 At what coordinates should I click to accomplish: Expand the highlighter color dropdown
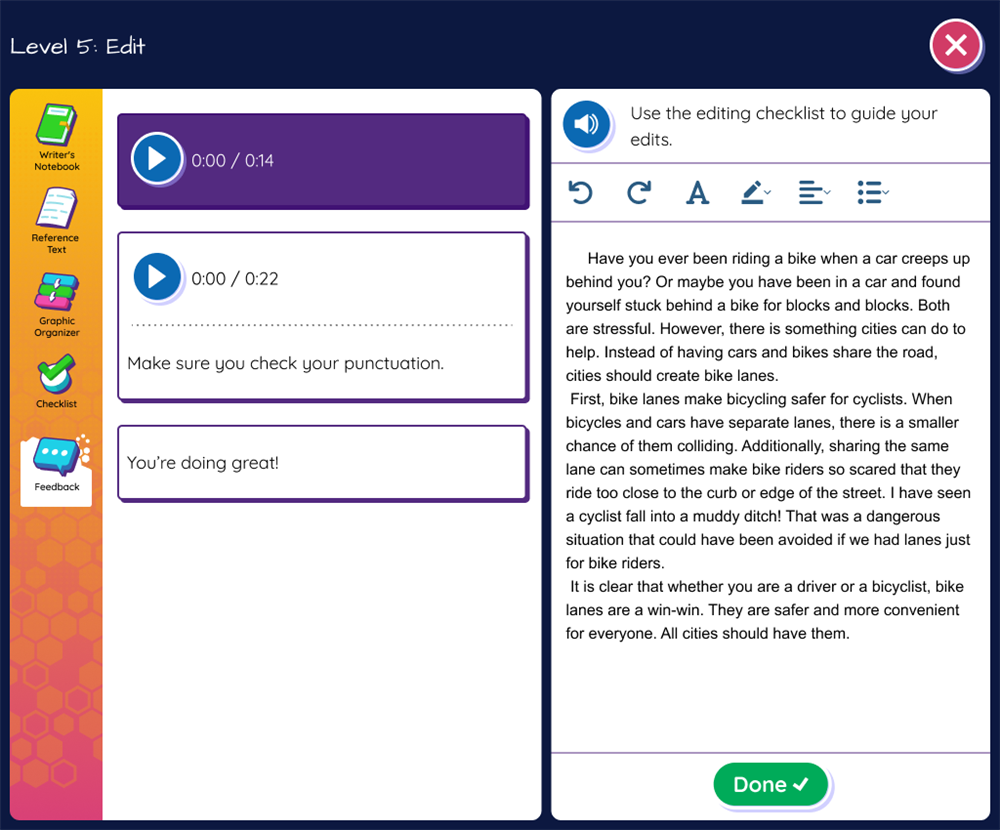click(756, 192)
